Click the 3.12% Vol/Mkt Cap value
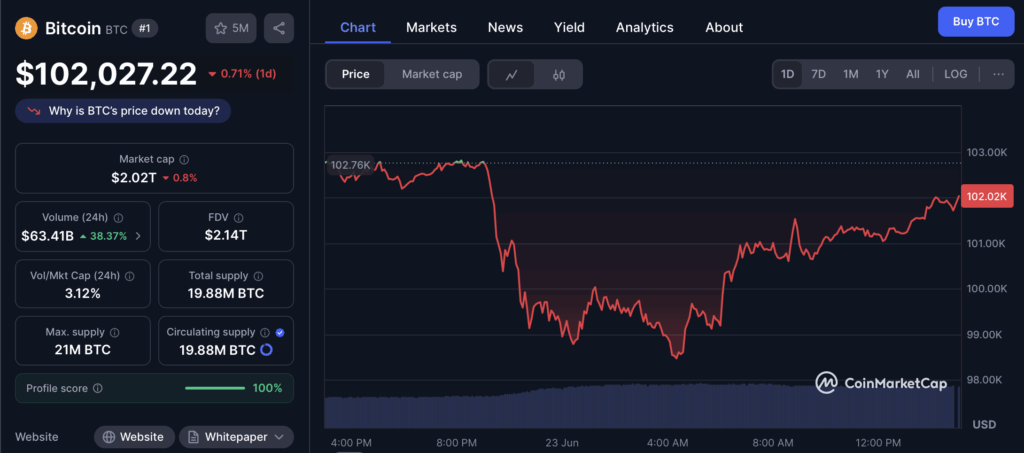This screenshot has width=1024, height=453. click(82, 293)
